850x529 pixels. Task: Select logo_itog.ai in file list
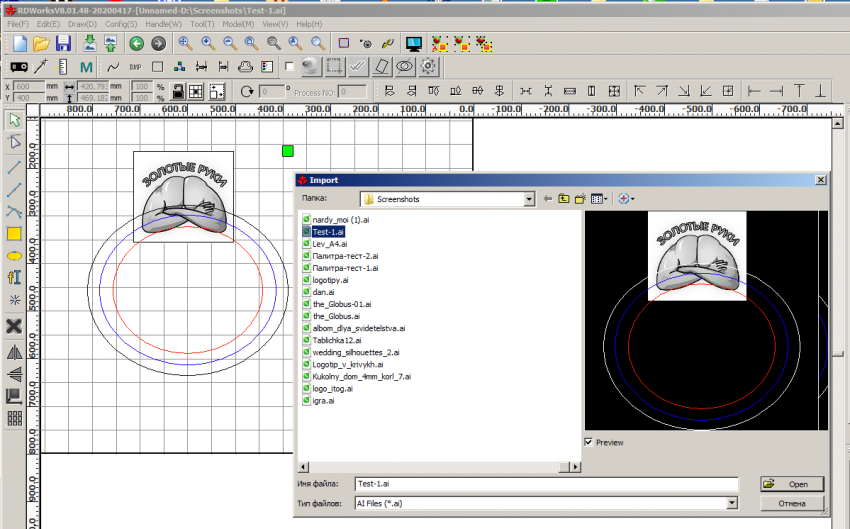[330, 389]
